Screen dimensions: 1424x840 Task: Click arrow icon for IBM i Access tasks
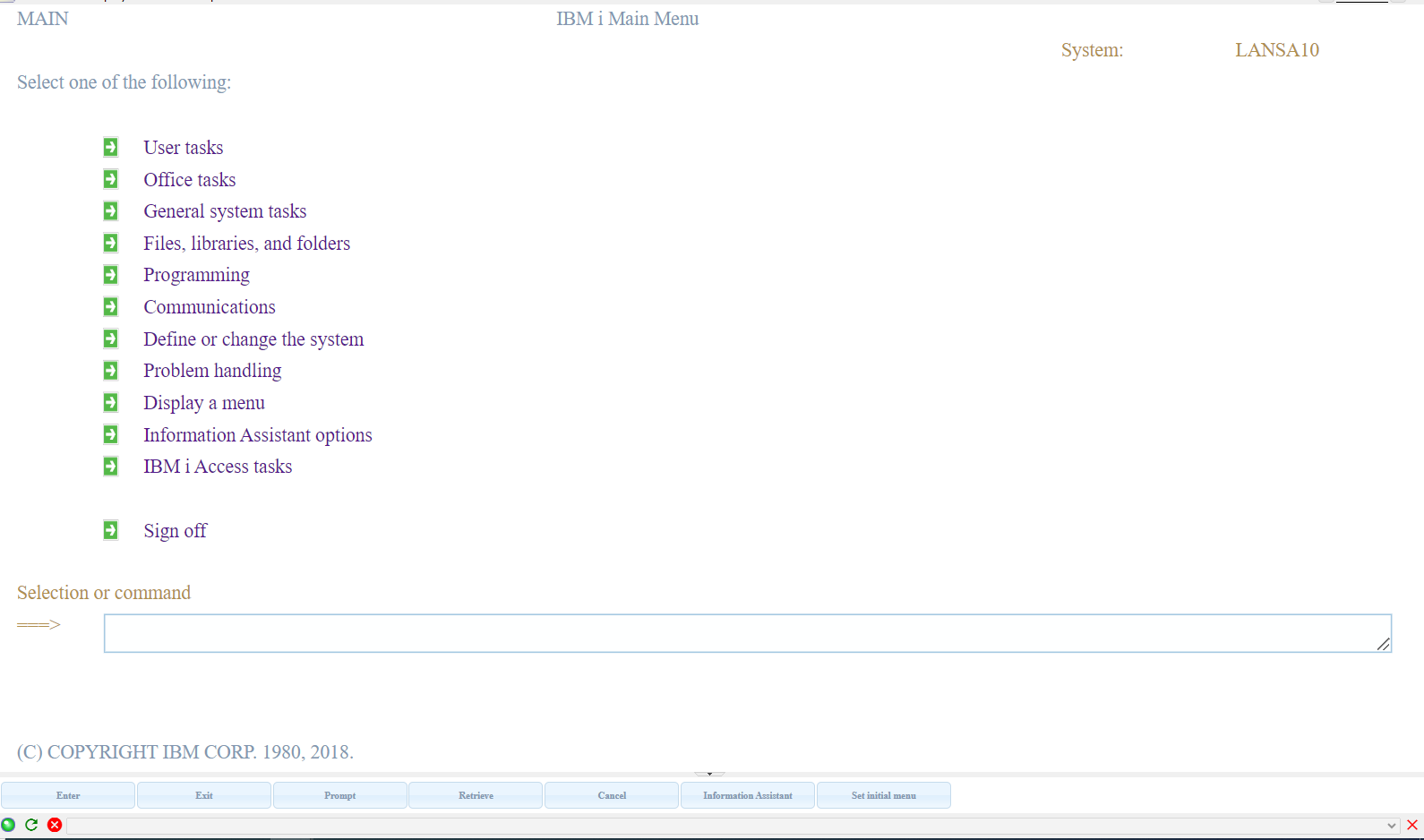[x=110, y=467]
